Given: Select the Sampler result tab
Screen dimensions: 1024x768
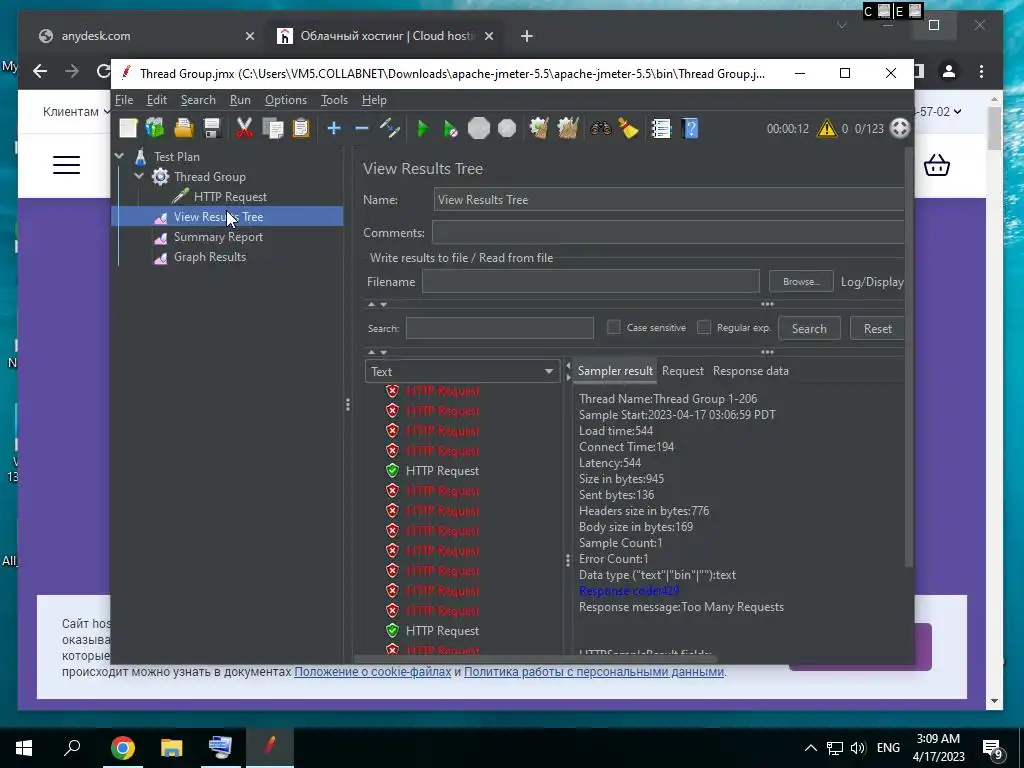Looking at the screenshot, I should tap(615, 371).
